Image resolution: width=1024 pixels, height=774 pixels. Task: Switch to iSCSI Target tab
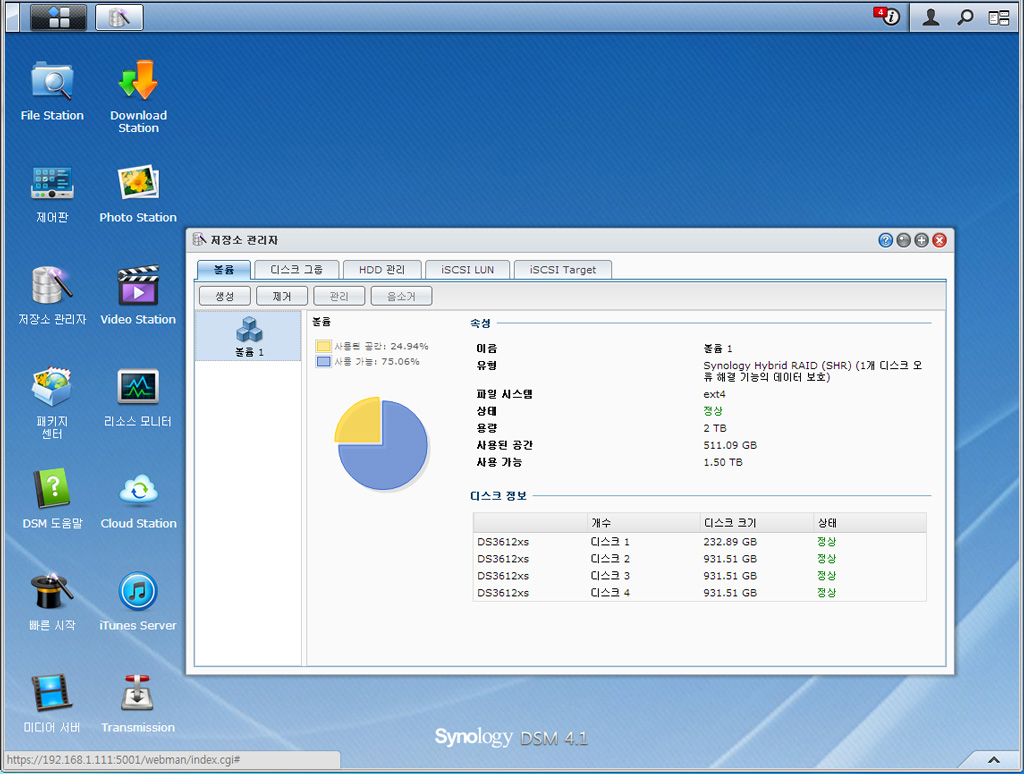coord(563,270)
